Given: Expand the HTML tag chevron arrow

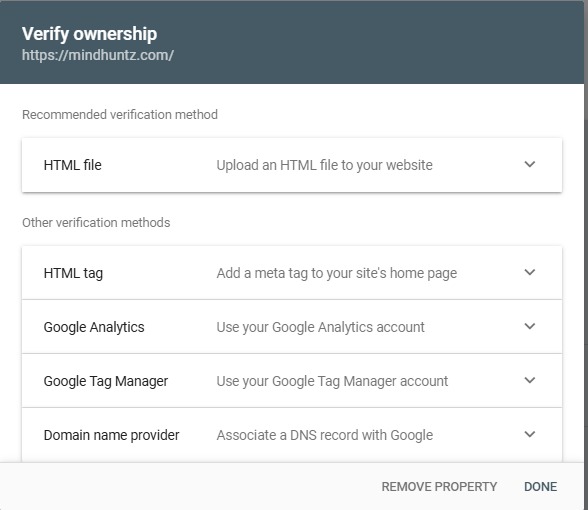Looking at the screenshot, I should (530, 272).
